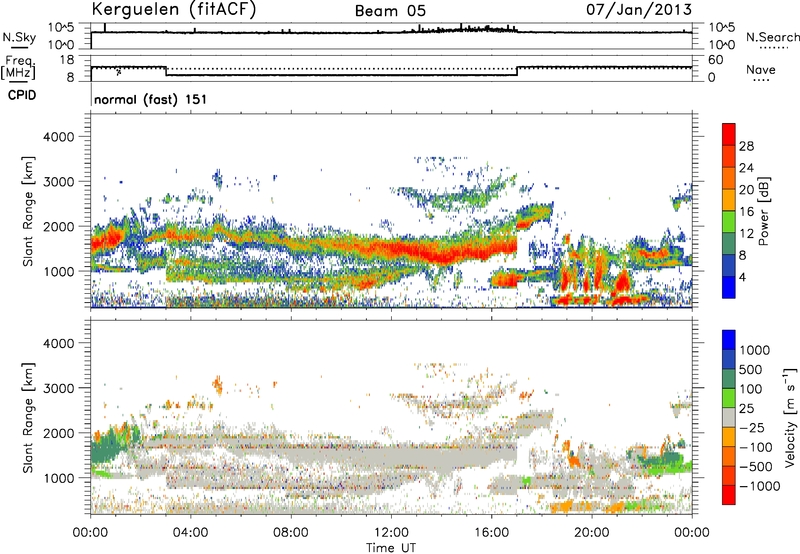Click the "12:00" time tick label
This screenshot has width=800, height=554.
(x=391, y=533)
